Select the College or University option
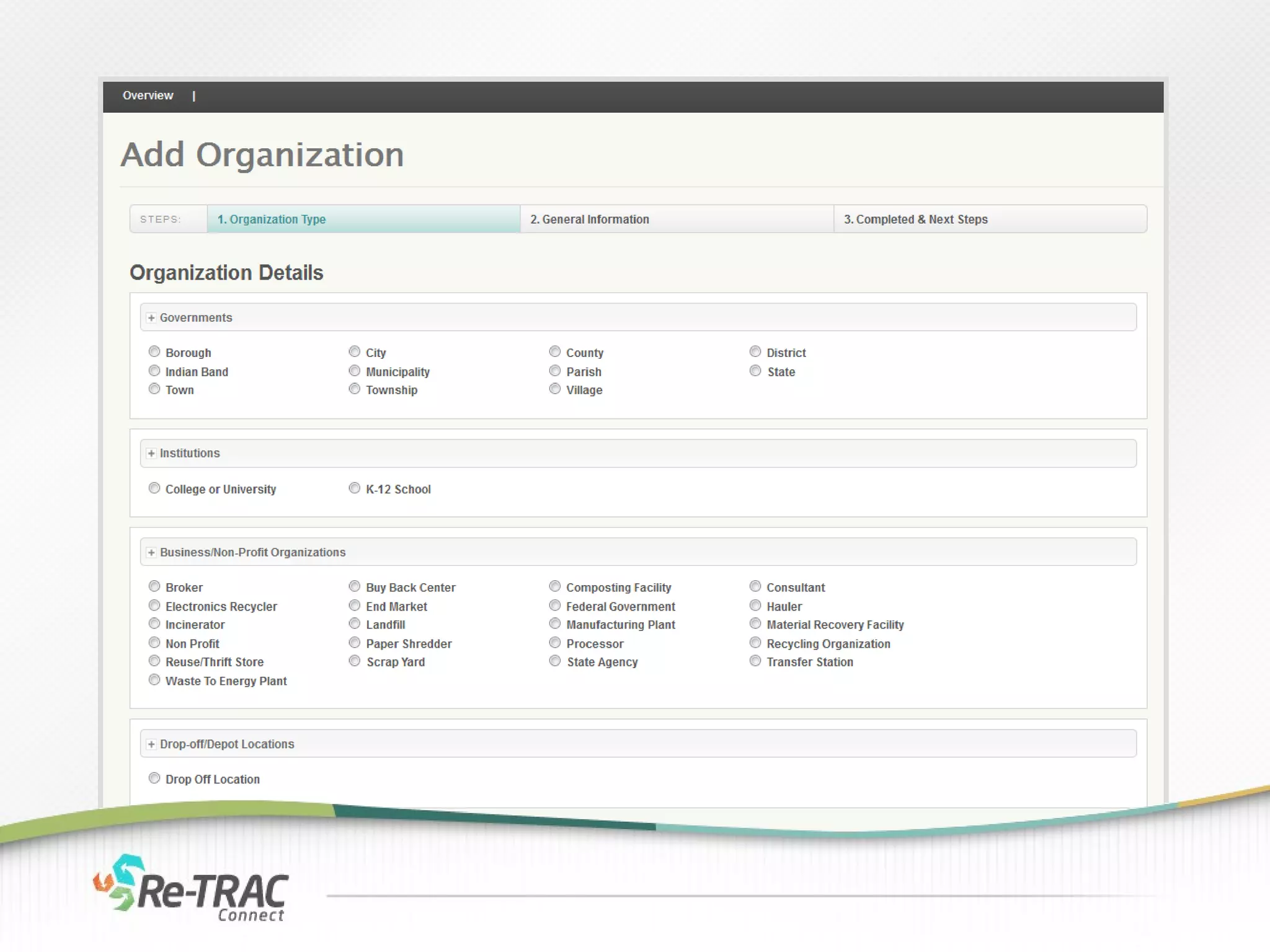 click(x=154, y=488)
